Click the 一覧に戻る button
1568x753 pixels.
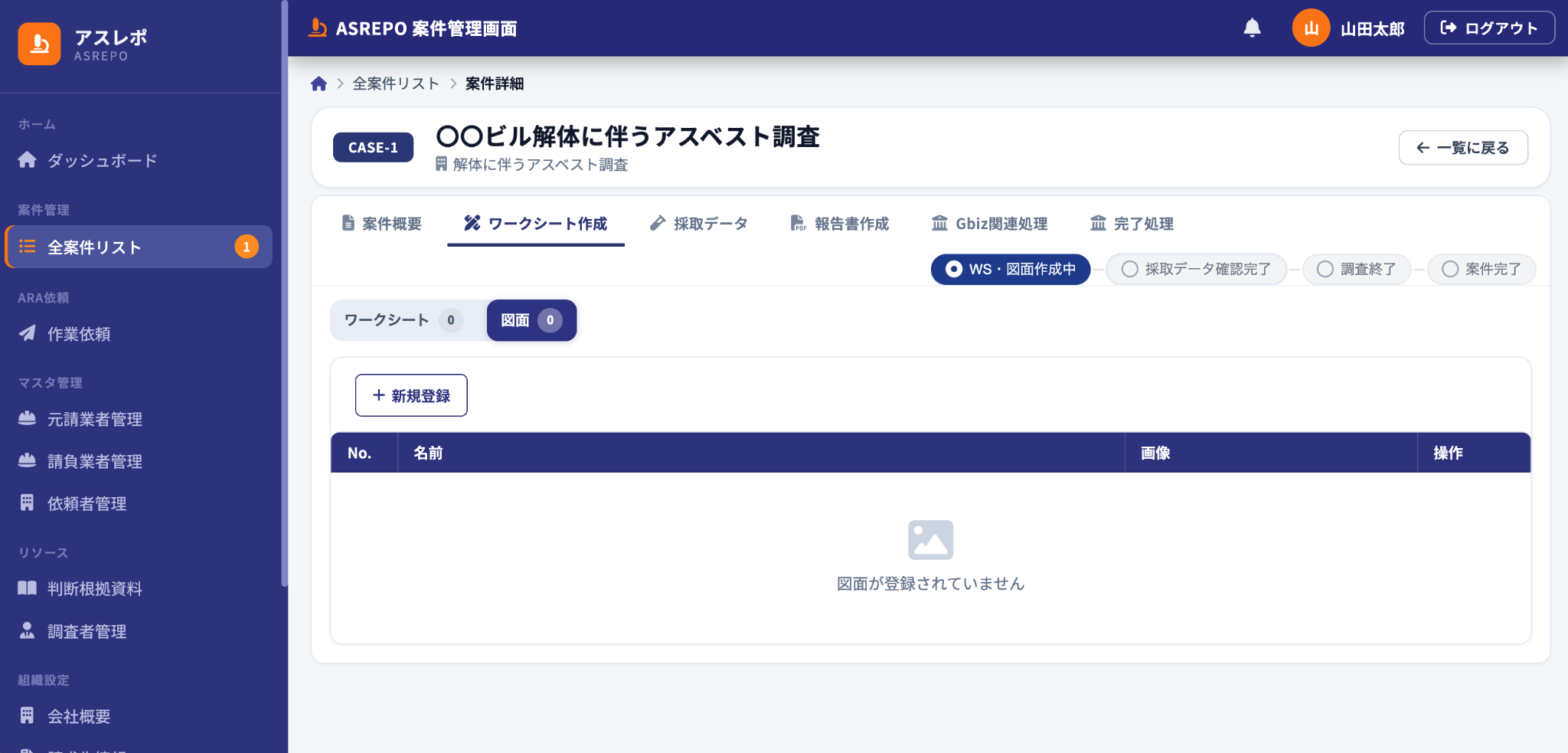[1463, 148]
